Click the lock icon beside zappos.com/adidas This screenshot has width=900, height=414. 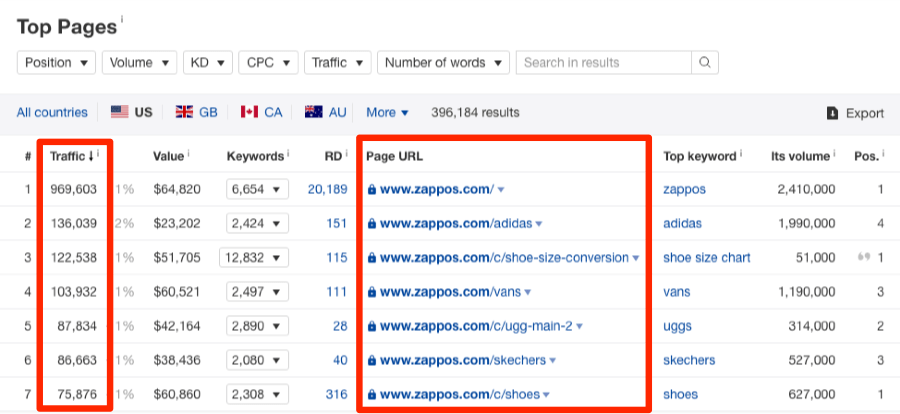371,224
